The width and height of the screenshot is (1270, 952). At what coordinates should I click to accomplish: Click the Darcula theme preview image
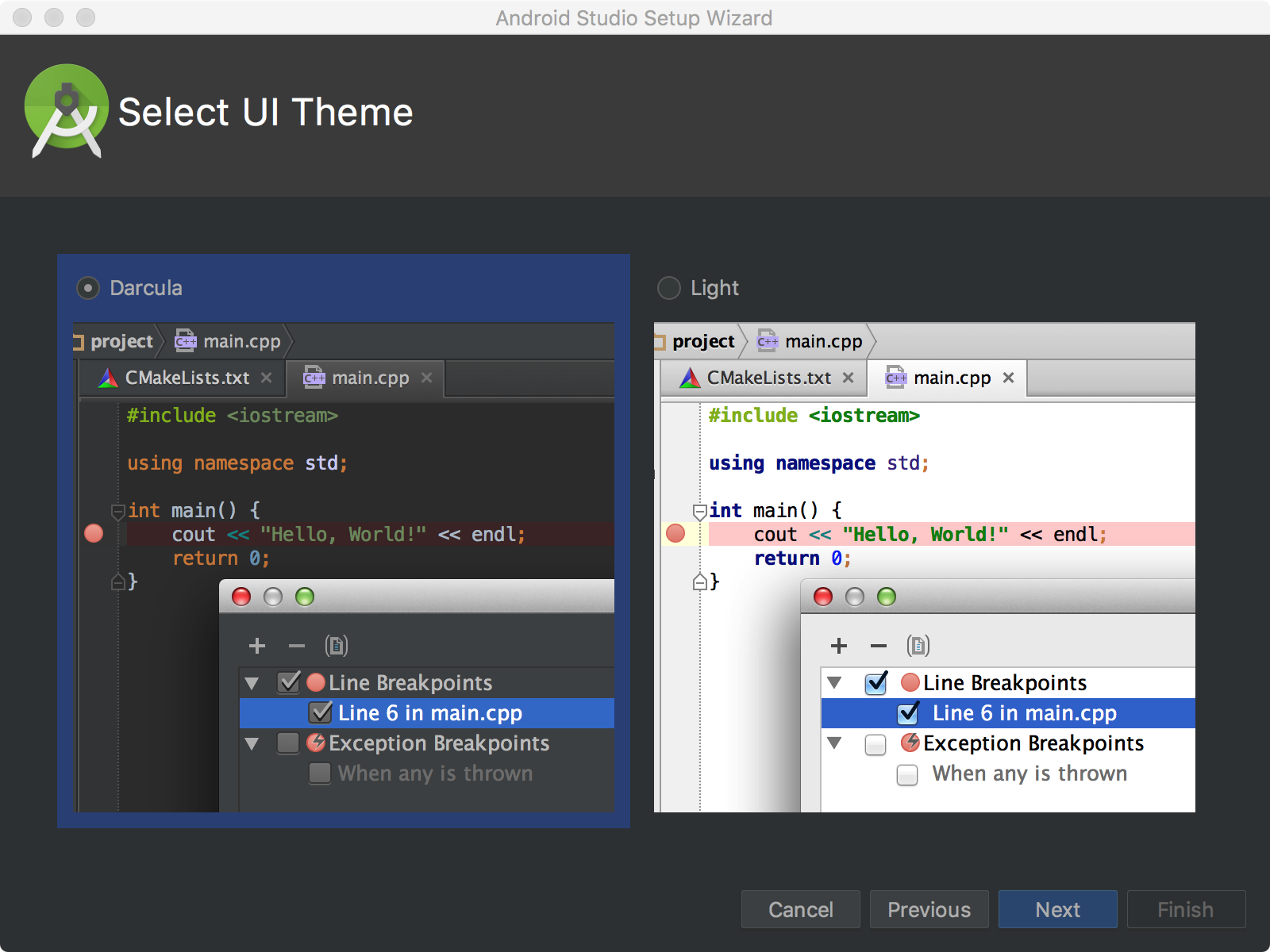pos(344,566)
